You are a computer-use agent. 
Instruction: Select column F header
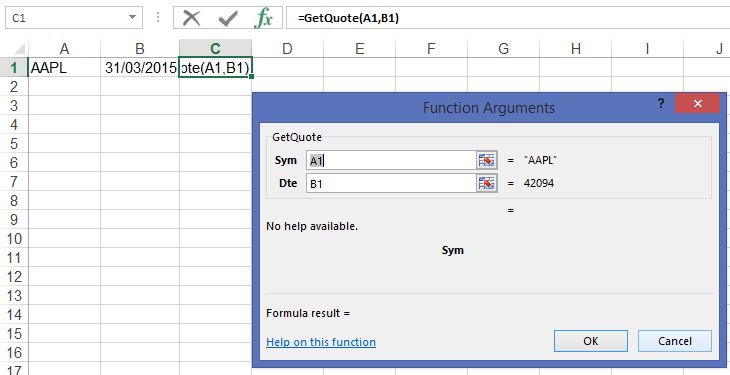click(431, 48)
